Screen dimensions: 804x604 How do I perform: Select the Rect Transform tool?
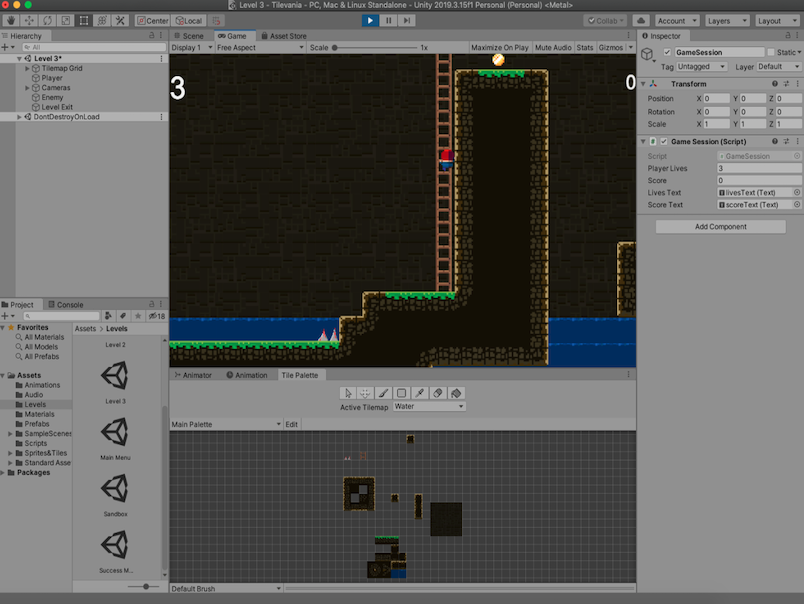[84, 20]
